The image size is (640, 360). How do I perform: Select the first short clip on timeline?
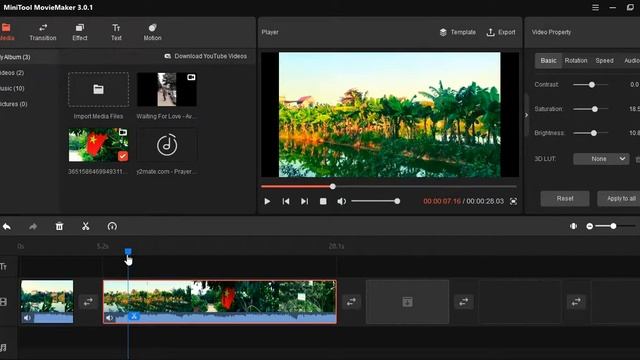point(47,302)
